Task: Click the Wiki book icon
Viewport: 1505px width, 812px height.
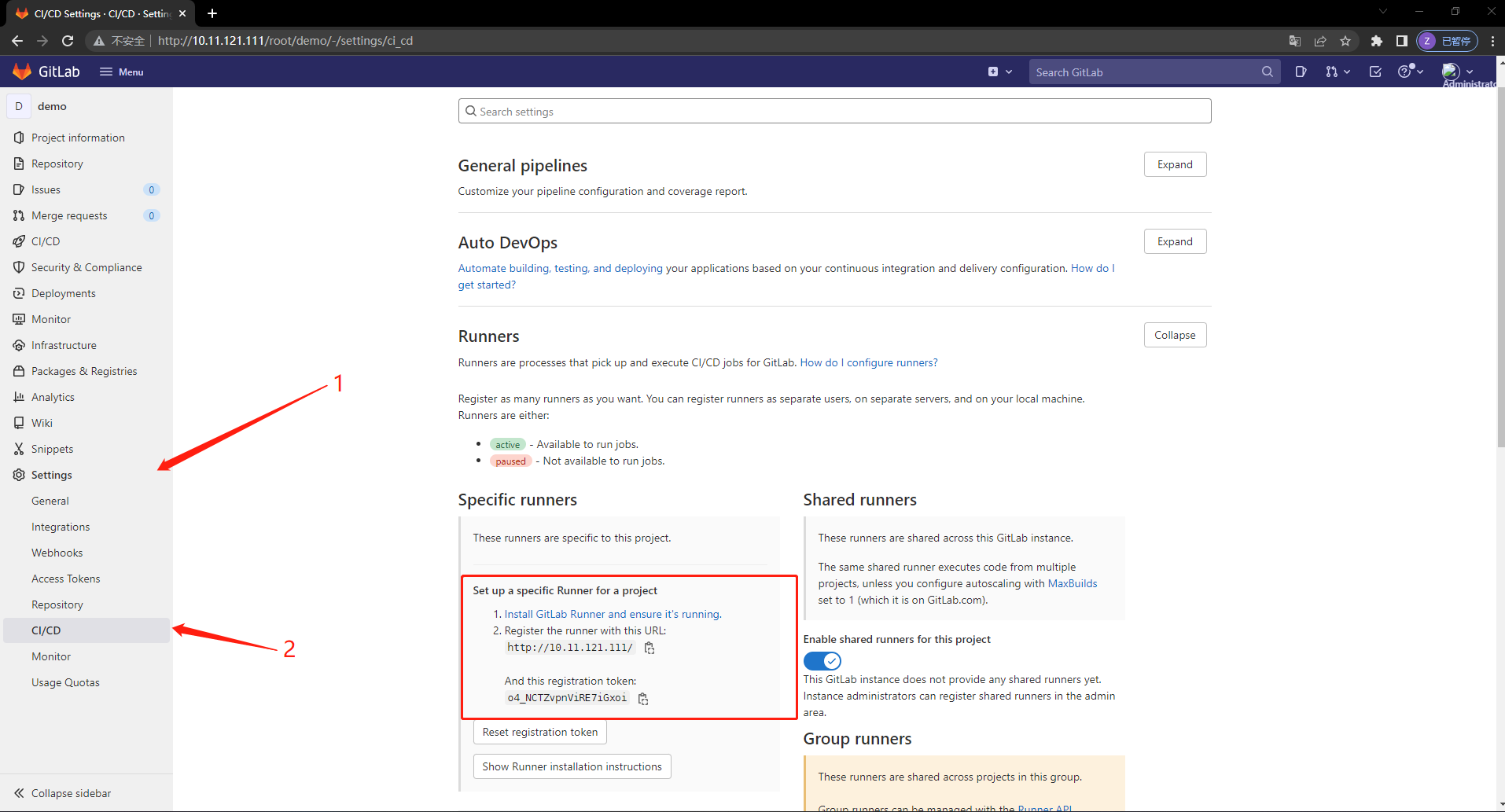Action: pos(19,423)
